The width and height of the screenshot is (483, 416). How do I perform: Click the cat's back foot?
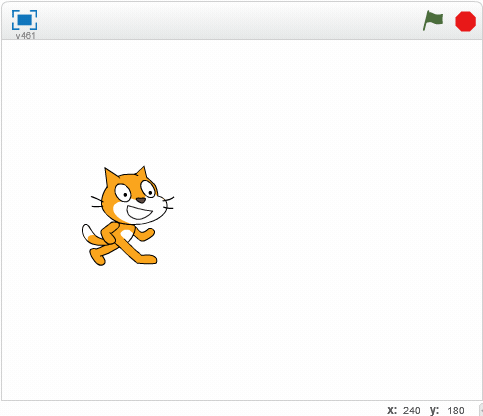[97, 257]
